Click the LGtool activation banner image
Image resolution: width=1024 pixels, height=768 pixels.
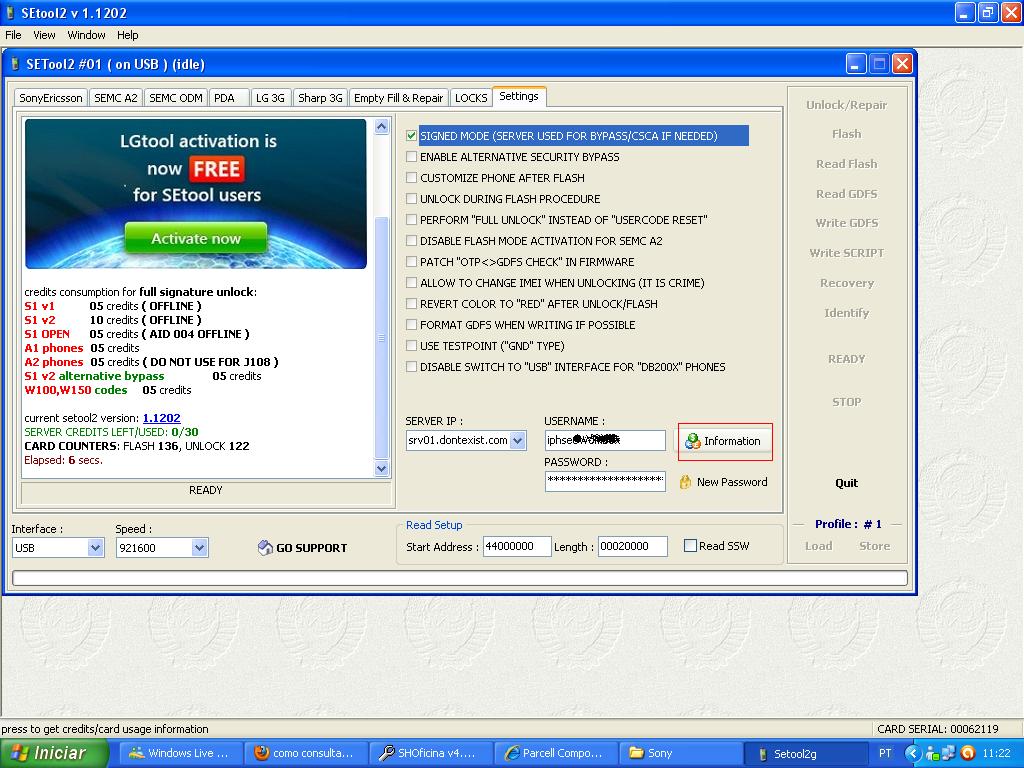196,194
